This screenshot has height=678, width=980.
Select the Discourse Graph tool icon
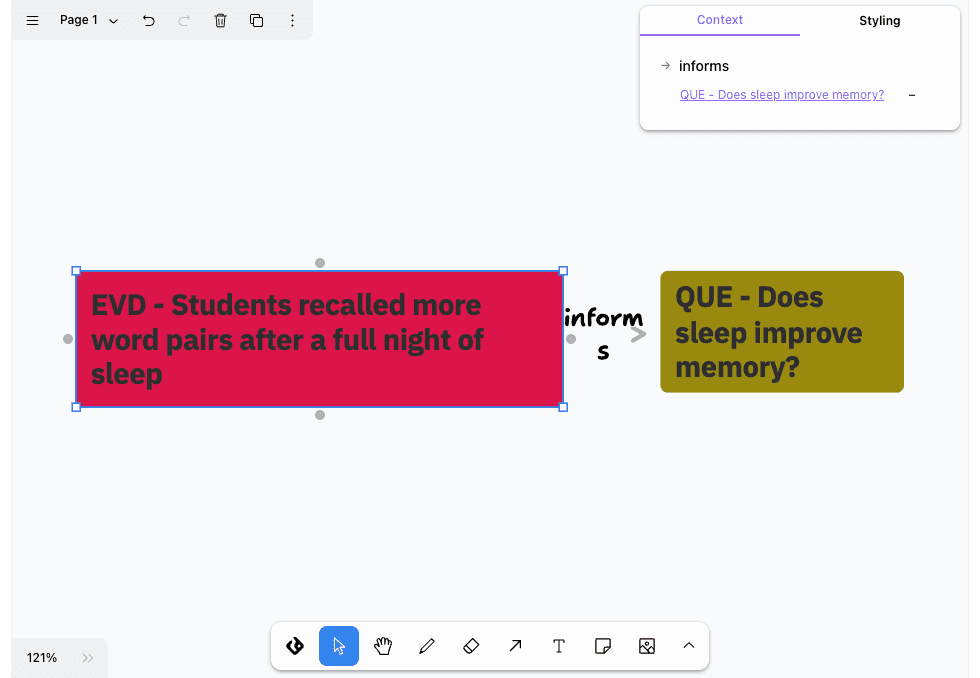point(295,646)
